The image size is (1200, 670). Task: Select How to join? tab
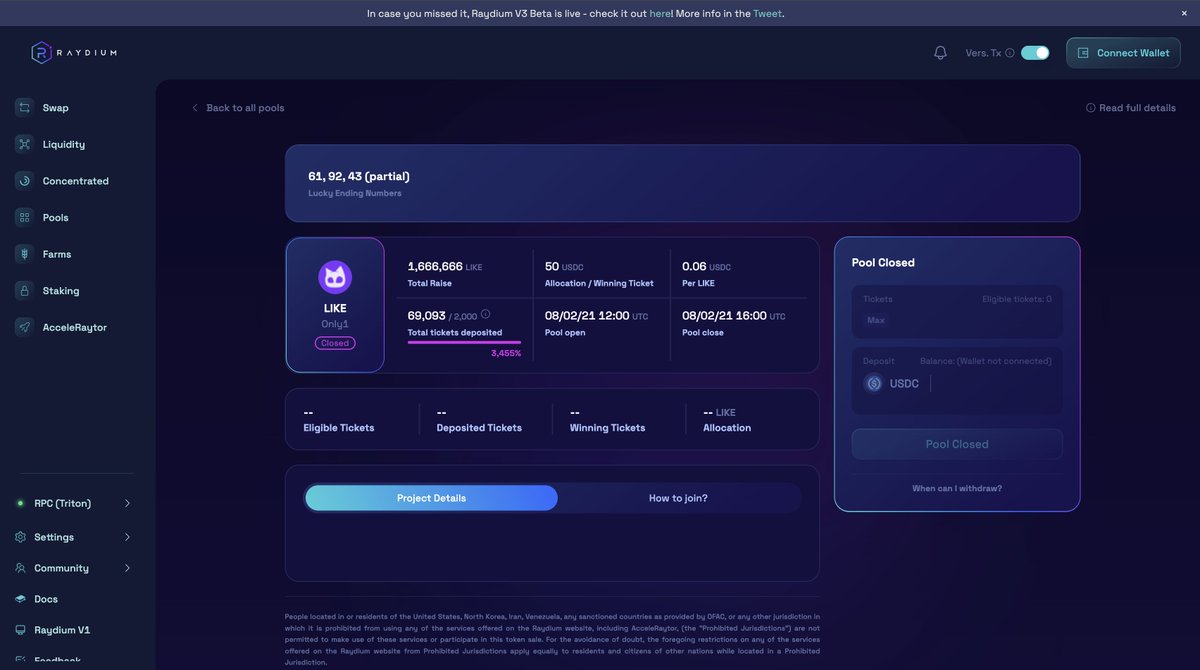pos(678,498)
